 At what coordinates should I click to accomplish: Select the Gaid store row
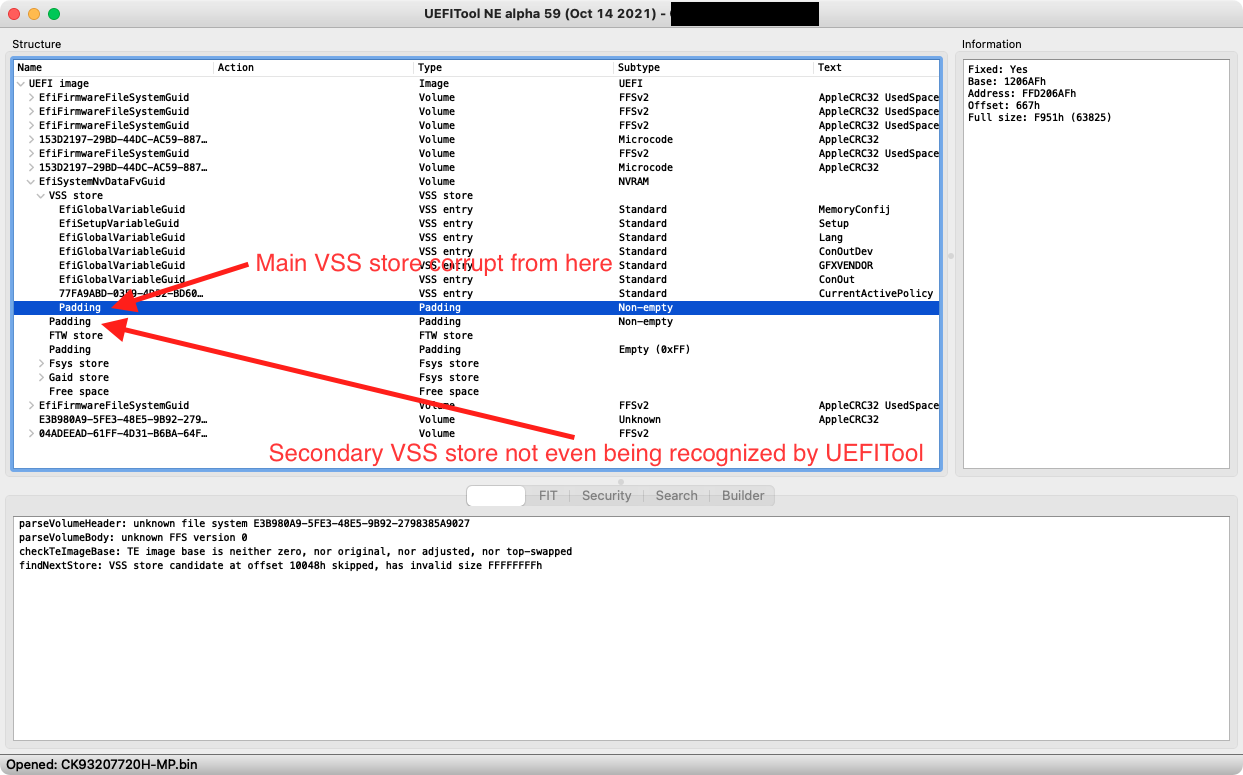click(x=477, y=378)
